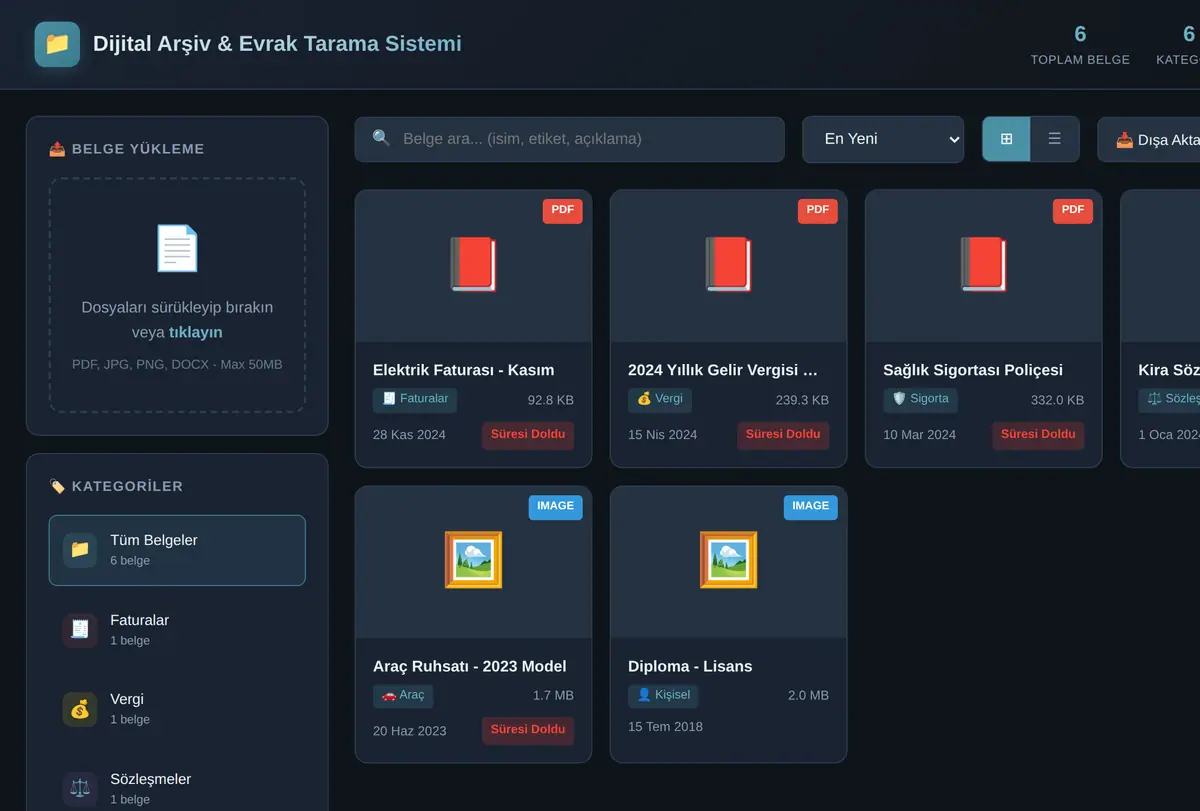Click the Araç Ruhsatı - 2023 Model title
This screenshot has height=811, width=1200.
pyautogui.click(x=470, y=666)
